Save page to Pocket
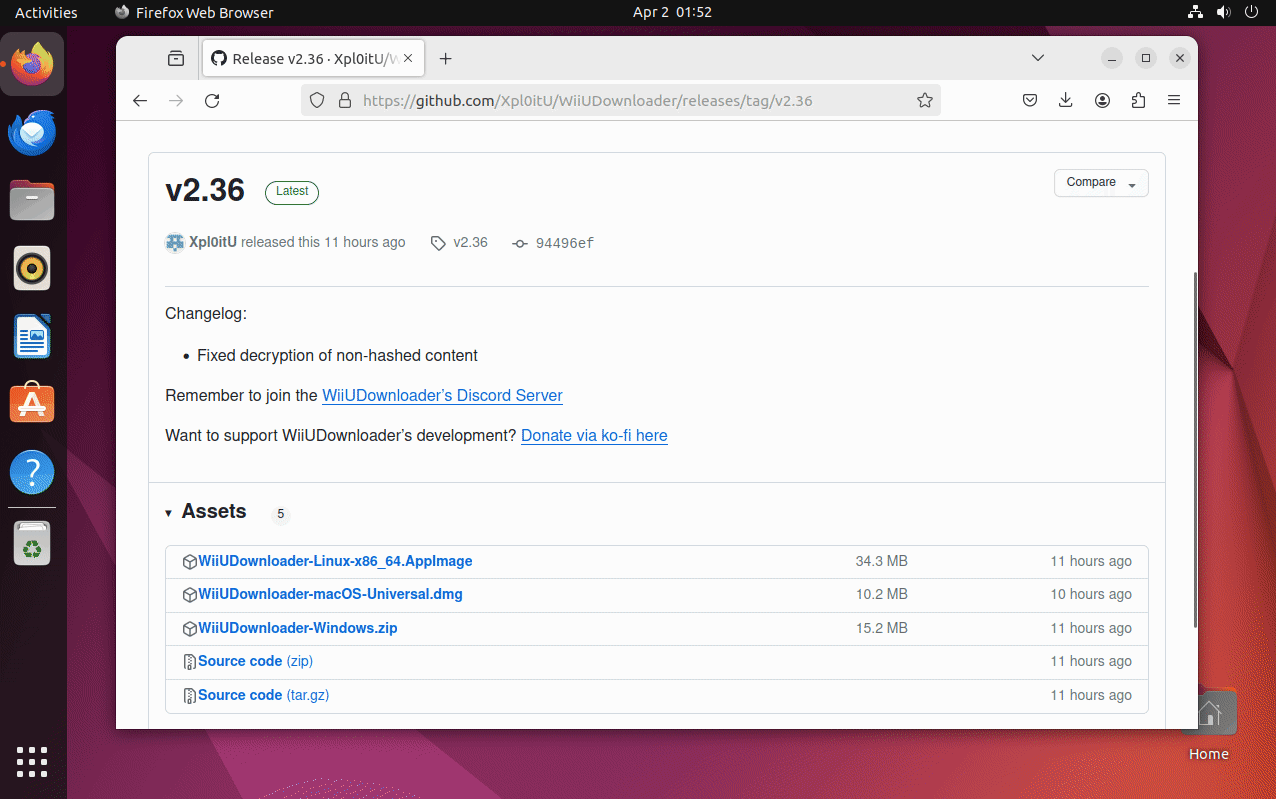Viewport: 1276px width, 799px height. 1030,100
